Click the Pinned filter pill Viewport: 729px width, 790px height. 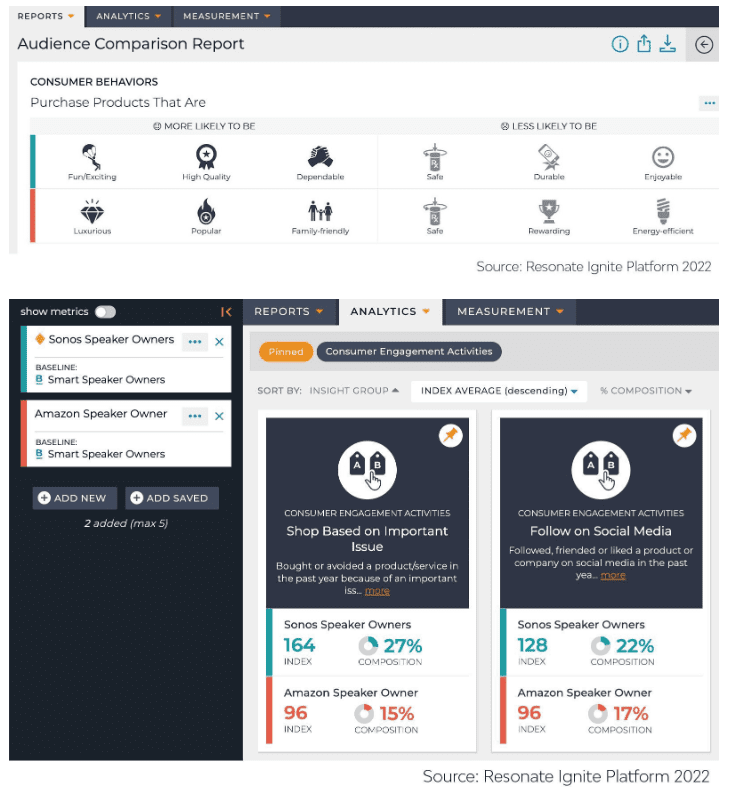pos(286,352)
